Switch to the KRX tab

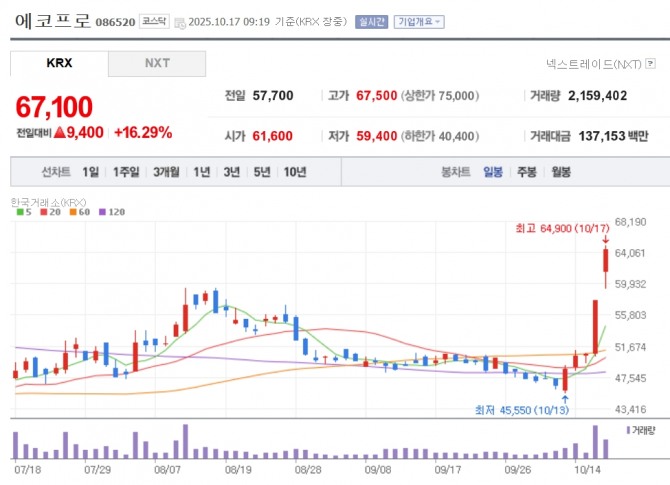pyautogui.click(x=59, y=63)
